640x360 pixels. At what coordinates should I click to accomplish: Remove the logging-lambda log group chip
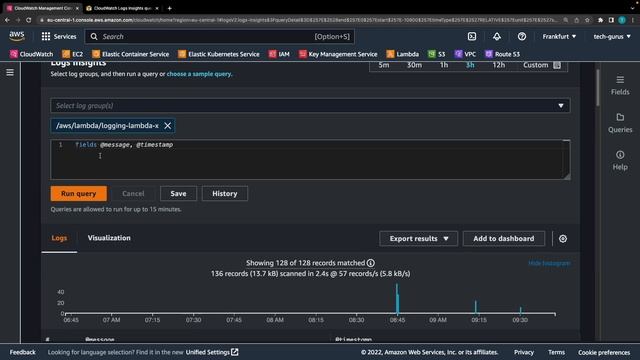168,126
